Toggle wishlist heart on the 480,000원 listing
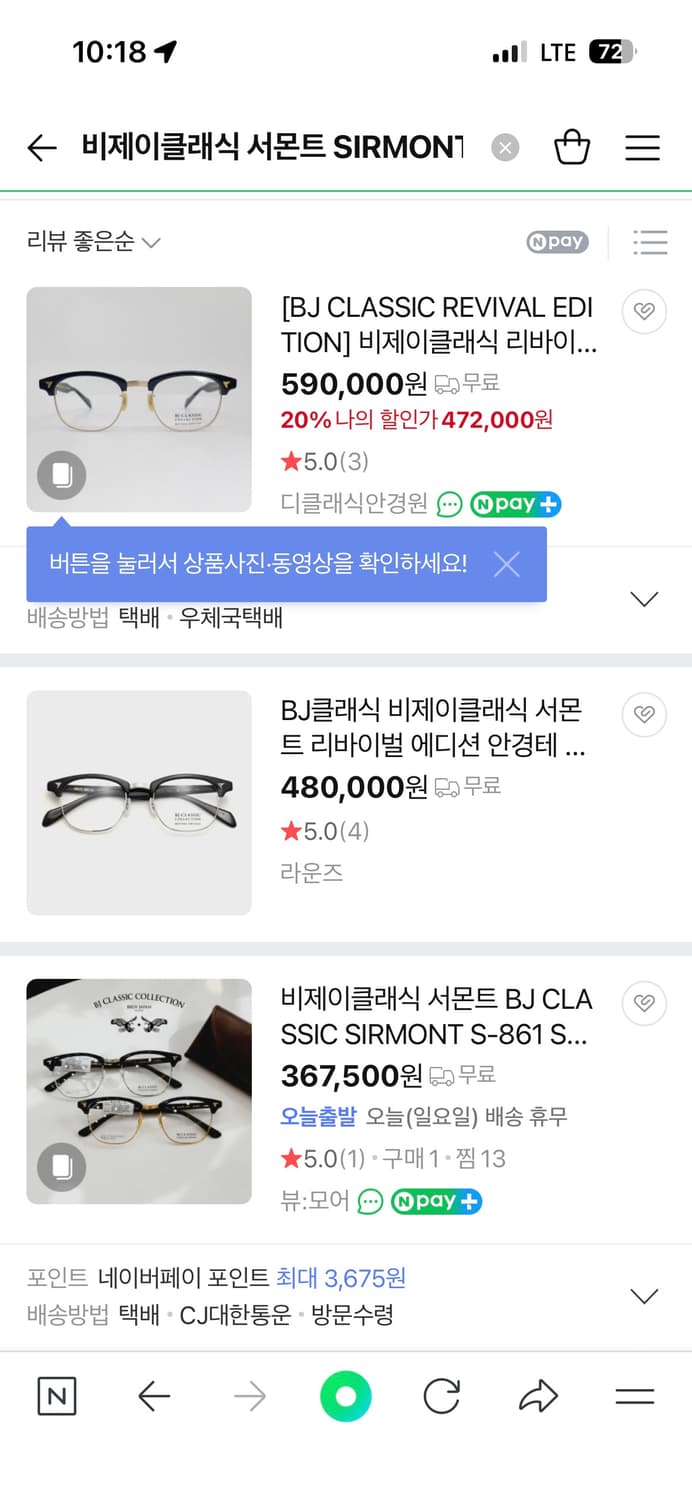Image resolution: width=692 pixels, height=1500 pixels. click(x=644, y=714)
